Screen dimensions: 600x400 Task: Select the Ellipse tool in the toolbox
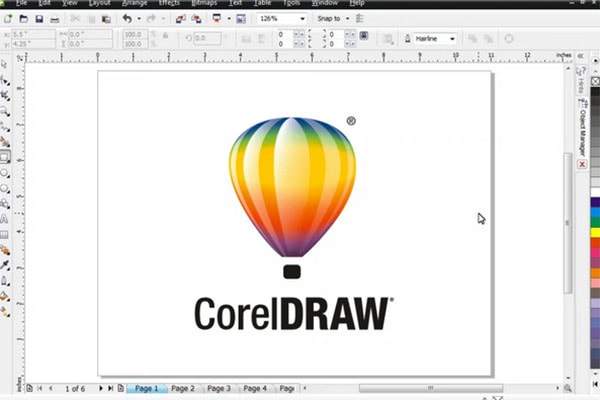5,173
